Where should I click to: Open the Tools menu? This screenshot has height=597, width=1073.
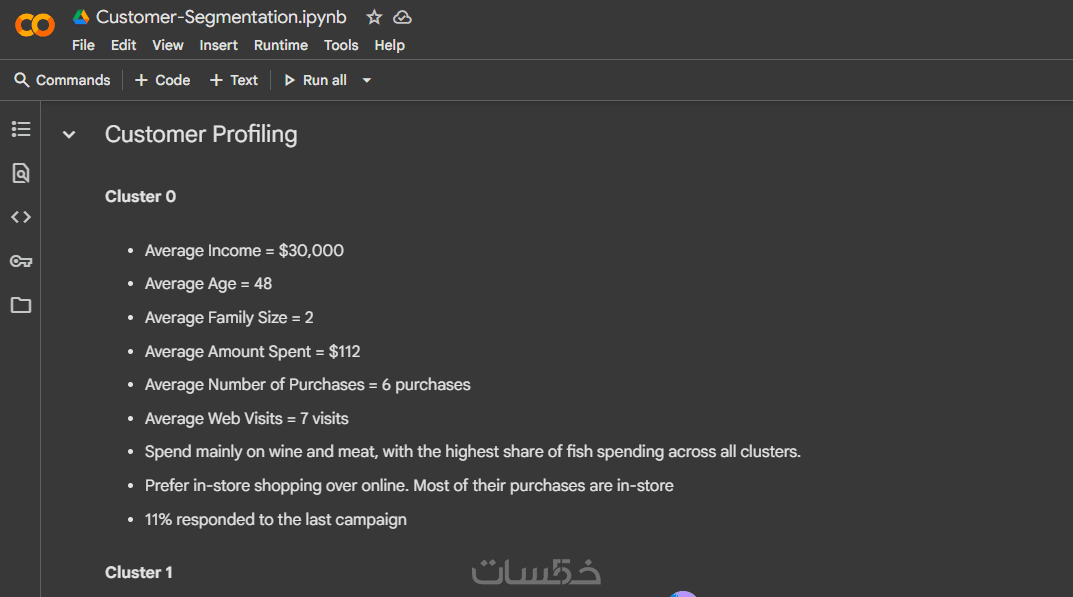click(341, 45)
